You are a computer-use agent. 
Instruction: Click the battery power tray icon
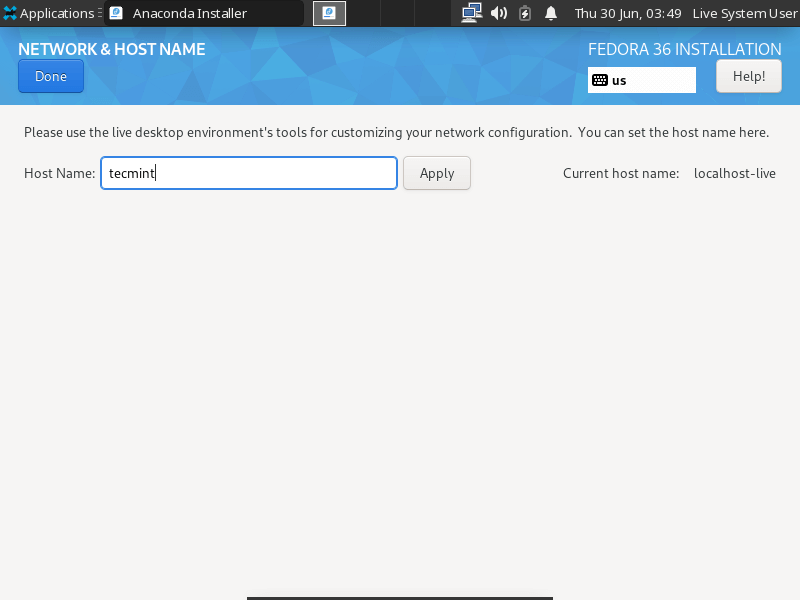pyautogui.click(x=524, y=13)
